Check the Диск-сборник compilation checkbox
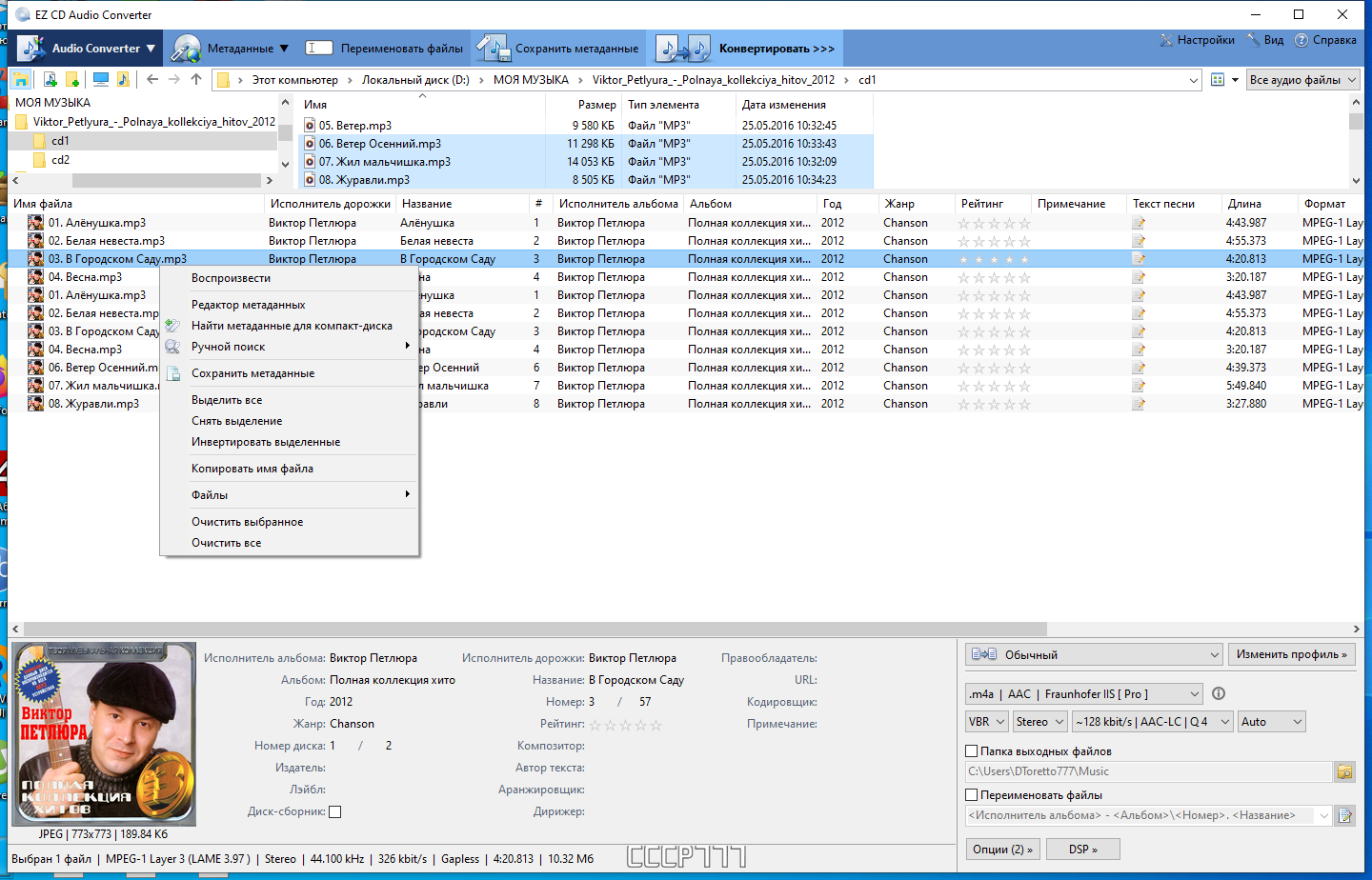The image size is (1372, 880). [335, 812]
